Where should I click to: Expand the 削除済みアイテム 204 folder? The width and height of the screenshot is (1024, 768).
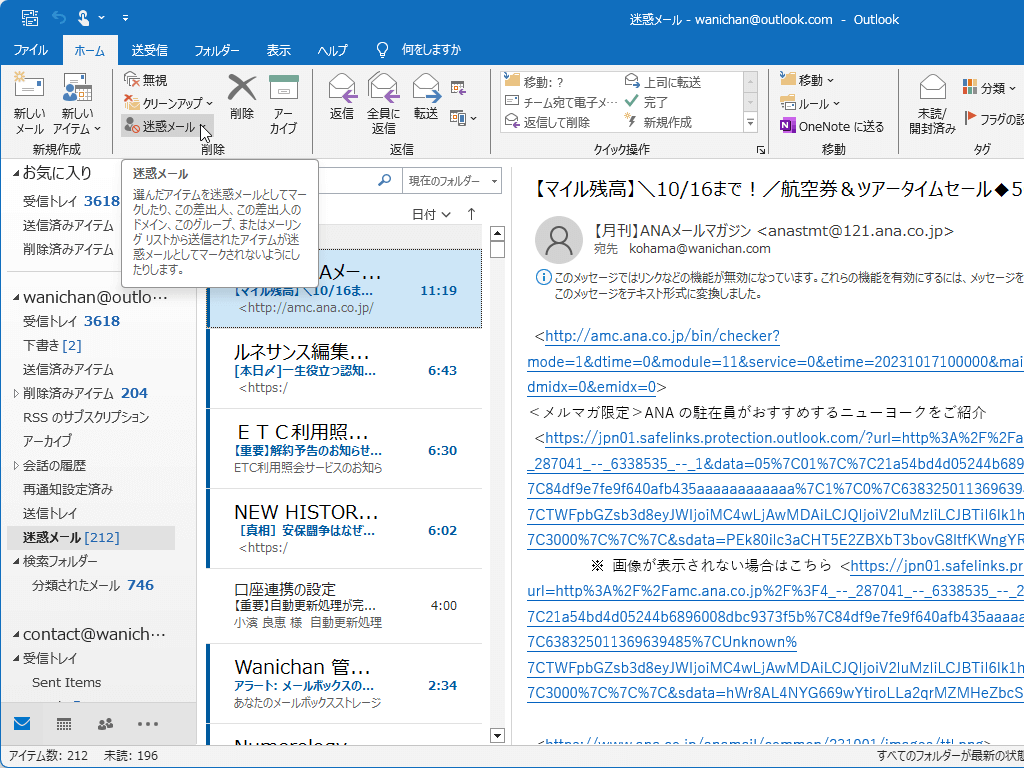(x=16, y=393)
